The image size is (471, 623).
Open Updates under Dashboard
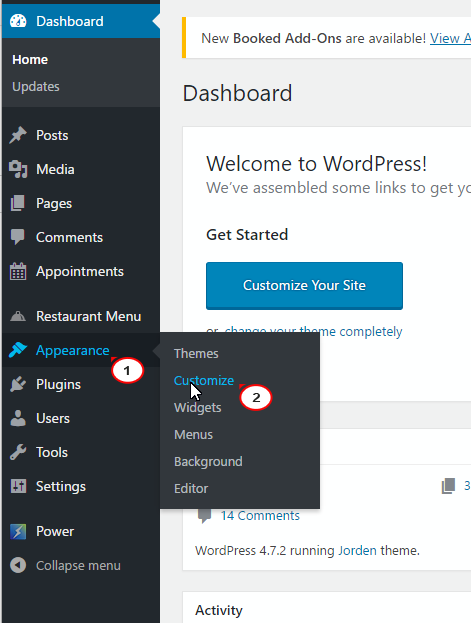(x=36, y=87)
